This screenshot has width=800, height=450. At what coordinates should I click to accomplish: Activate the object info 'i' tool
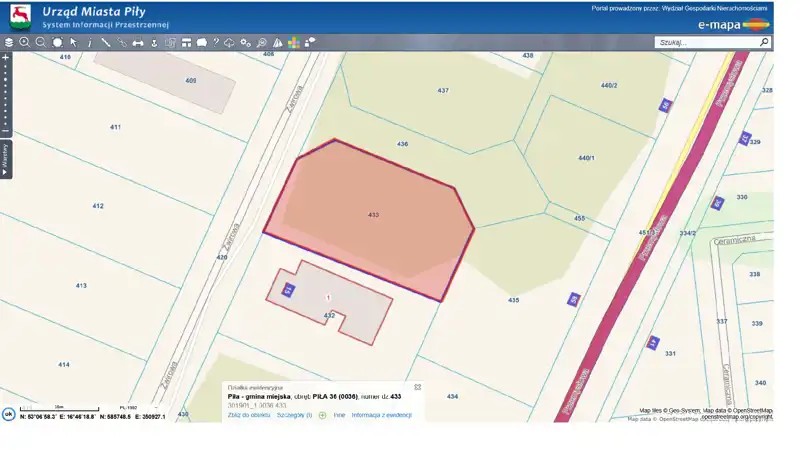(x=89, y=43)
